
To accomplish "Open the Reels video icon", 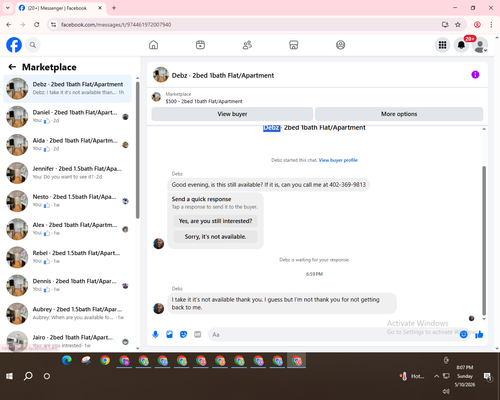I will [200, 45].
